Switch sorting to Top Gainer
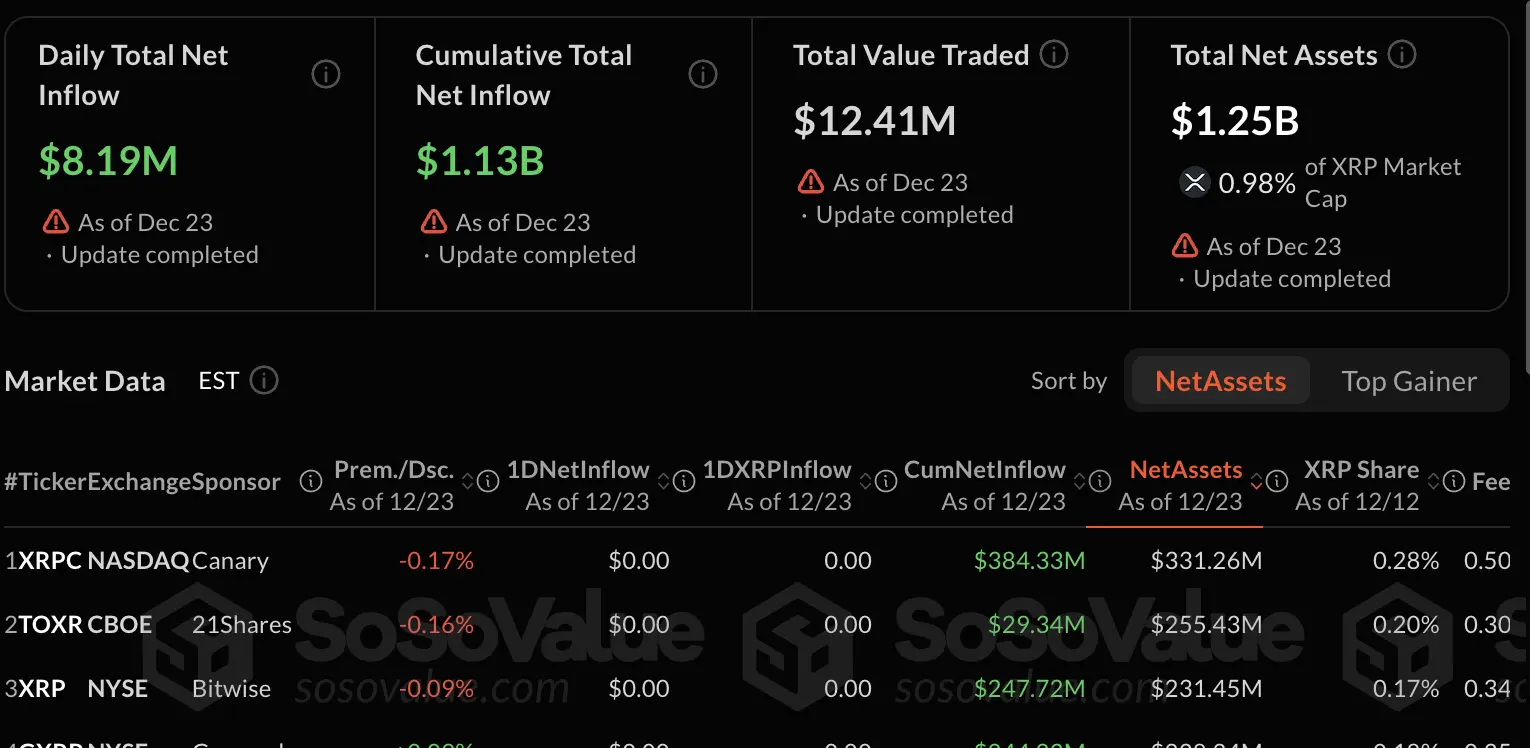The image size is (1530, 748). tap(1410, 381)
